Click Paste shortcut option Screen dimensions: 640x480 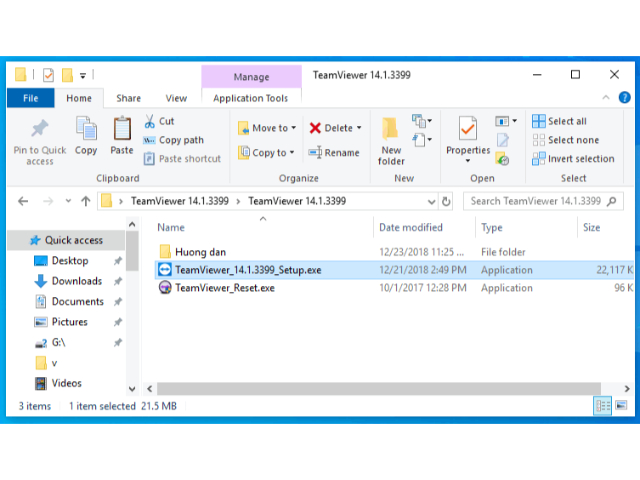[182, 159]
